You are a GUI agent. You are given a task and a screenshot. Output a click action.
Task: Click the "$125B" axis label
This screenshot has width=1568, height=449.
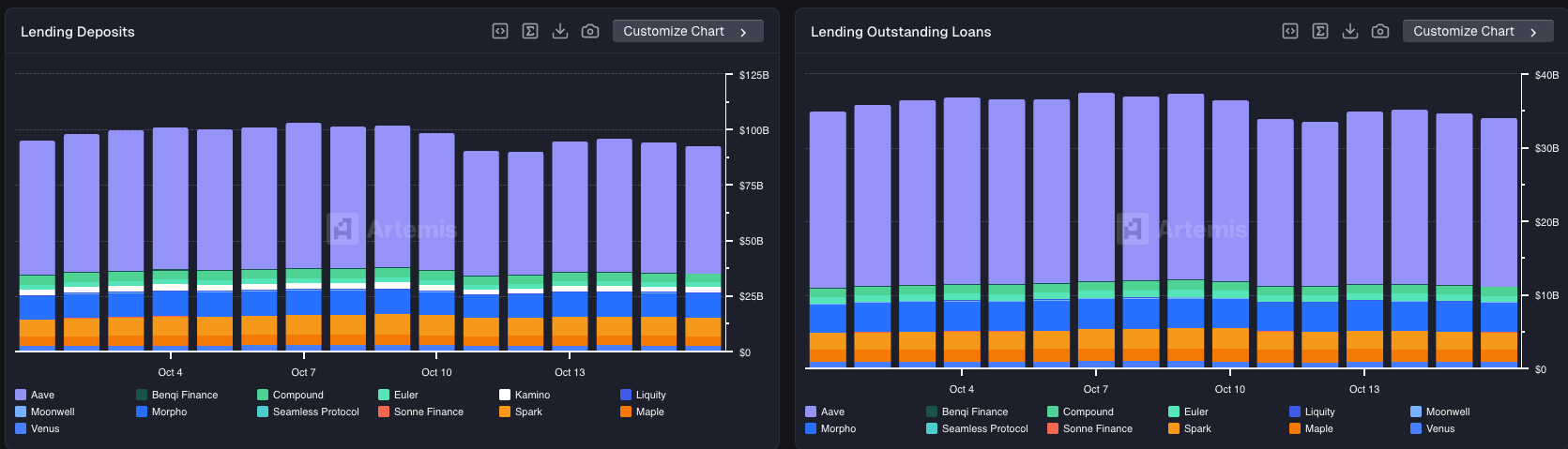[x=754, y=75]
